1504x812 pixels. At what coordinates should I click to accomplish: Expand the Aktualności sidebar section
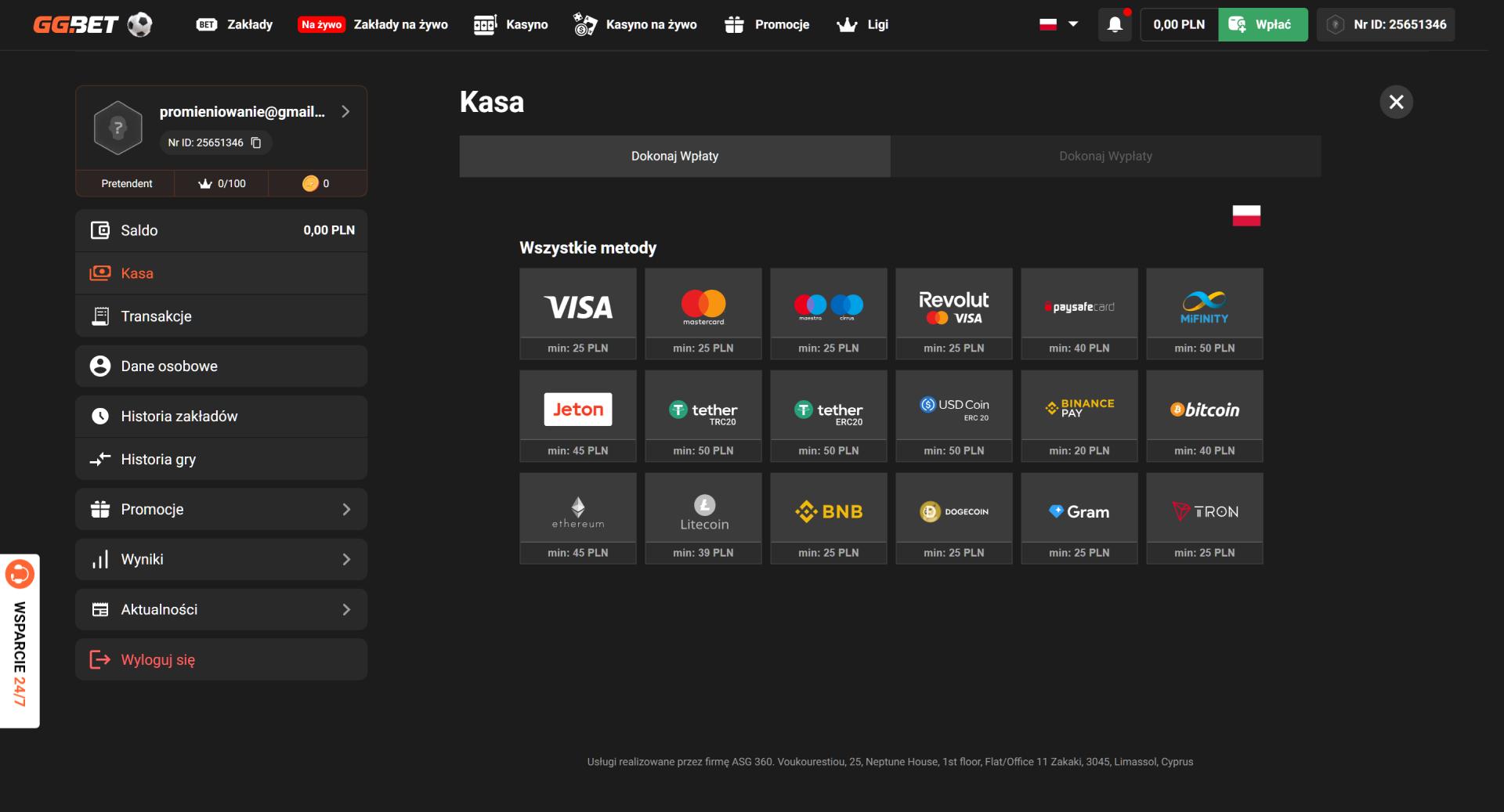(222, 609)
